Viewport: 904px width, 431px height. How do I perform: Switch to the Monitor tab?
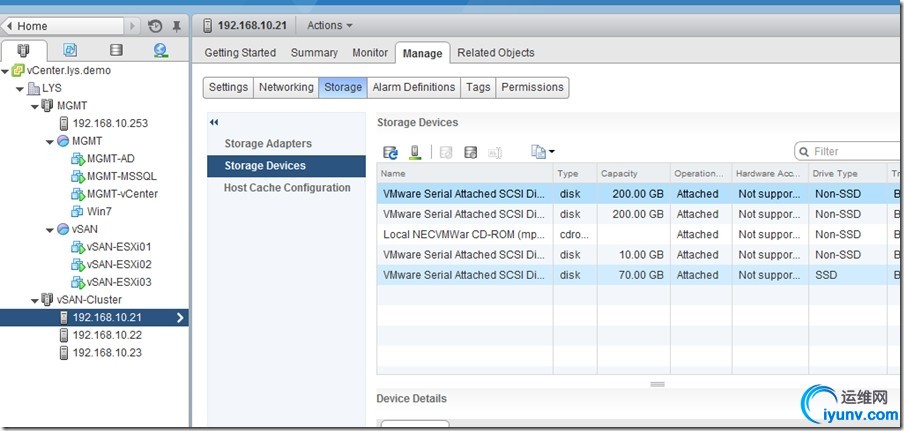(370, 52)
